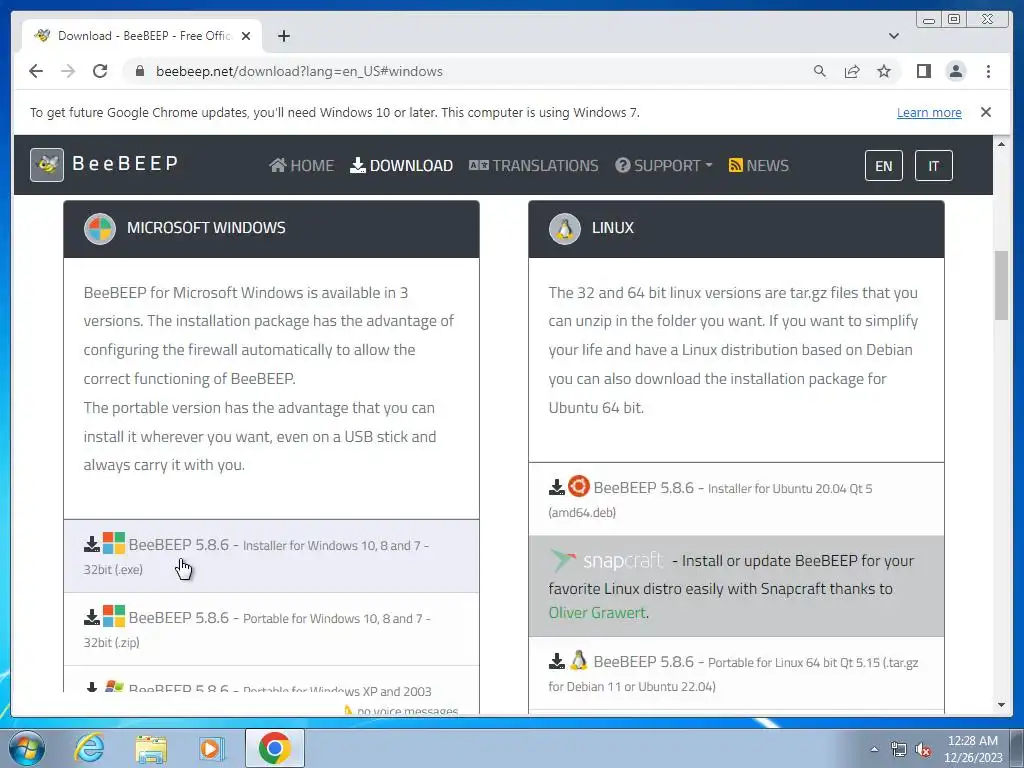
Task: Open the Chrome profile avatar menu
Action: coord(955,71)
